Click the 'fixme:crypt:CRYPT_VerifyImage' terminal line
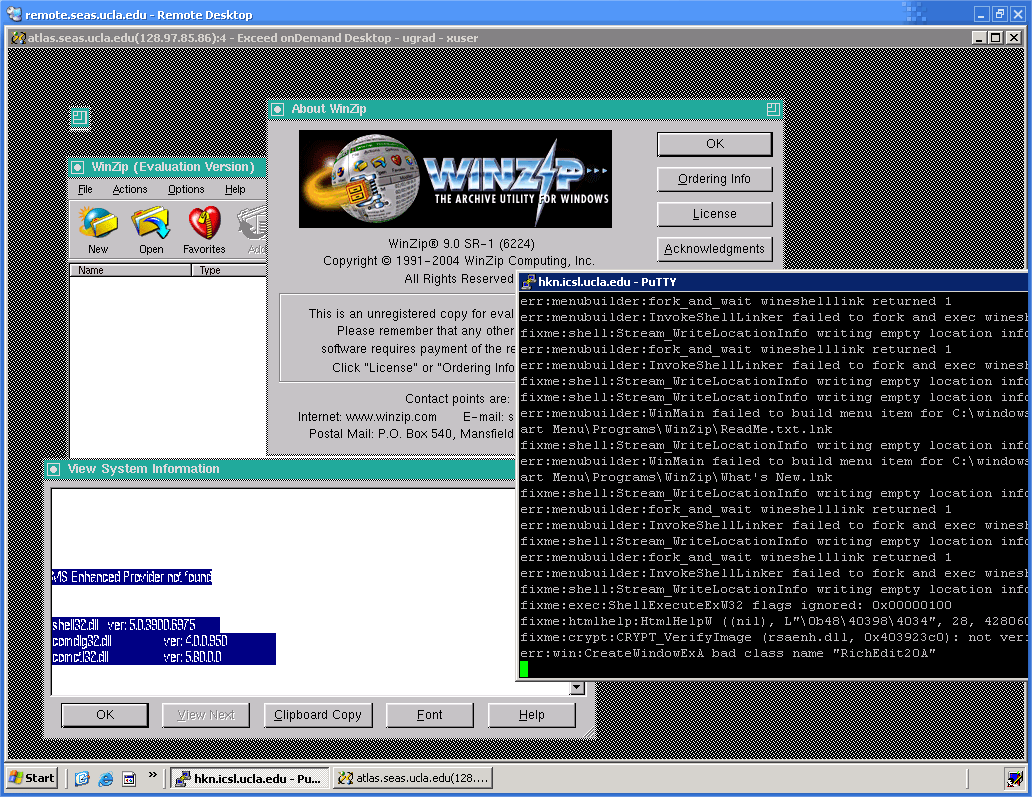Image resolution: width=1032 pixels, height=797 pixels. point(773,637)
